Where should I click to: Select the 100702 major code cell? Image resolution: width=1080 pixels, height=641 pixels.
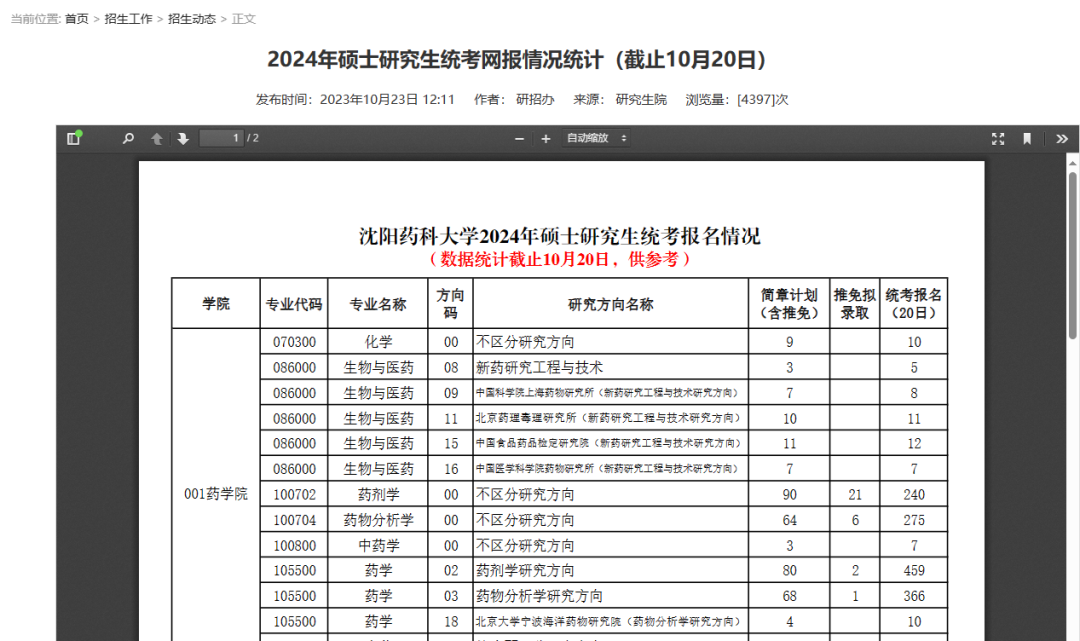294,494
